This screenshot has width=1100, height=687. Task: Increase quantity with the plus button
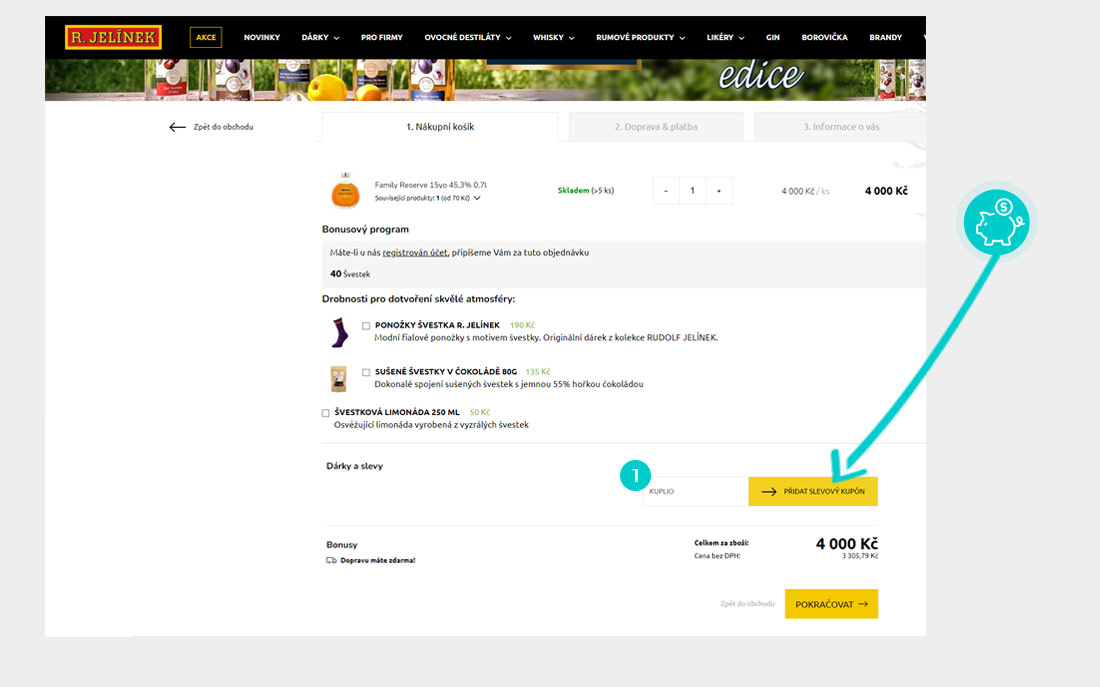[718, 190]
